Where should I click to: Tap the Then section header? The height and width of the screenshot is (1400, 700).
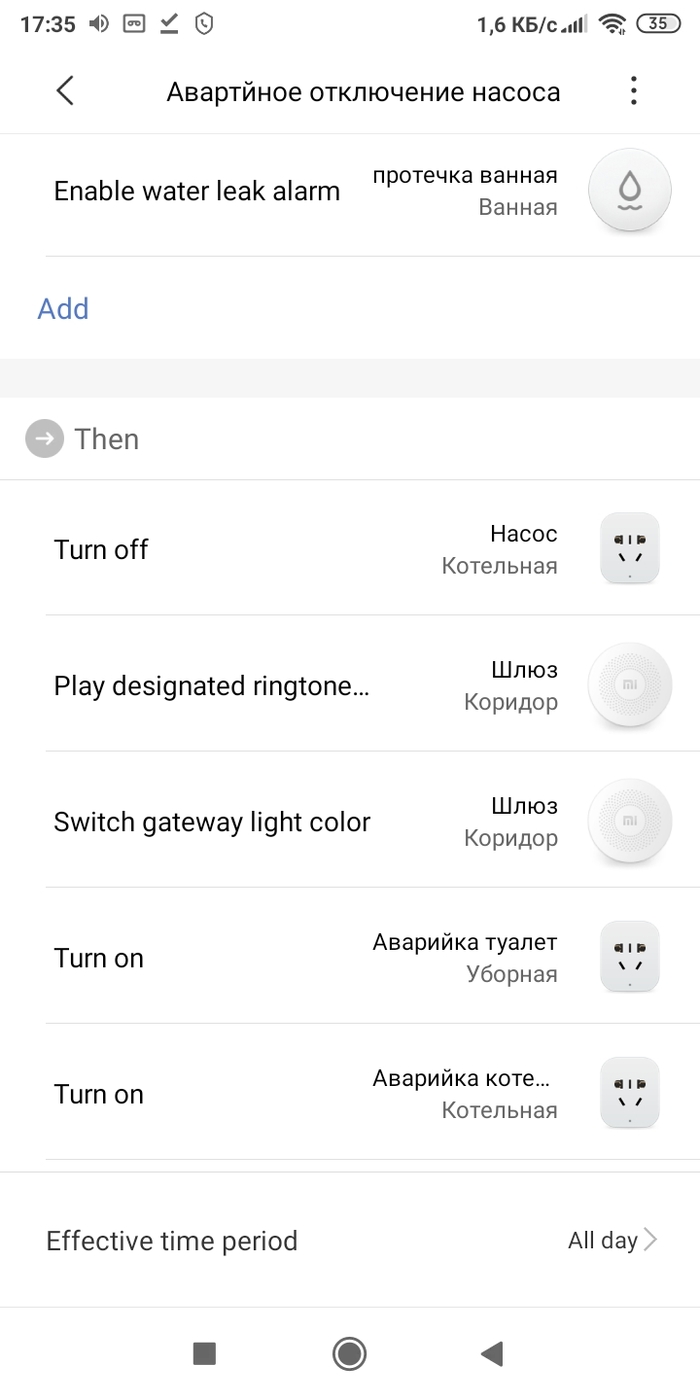coord(106,439)
